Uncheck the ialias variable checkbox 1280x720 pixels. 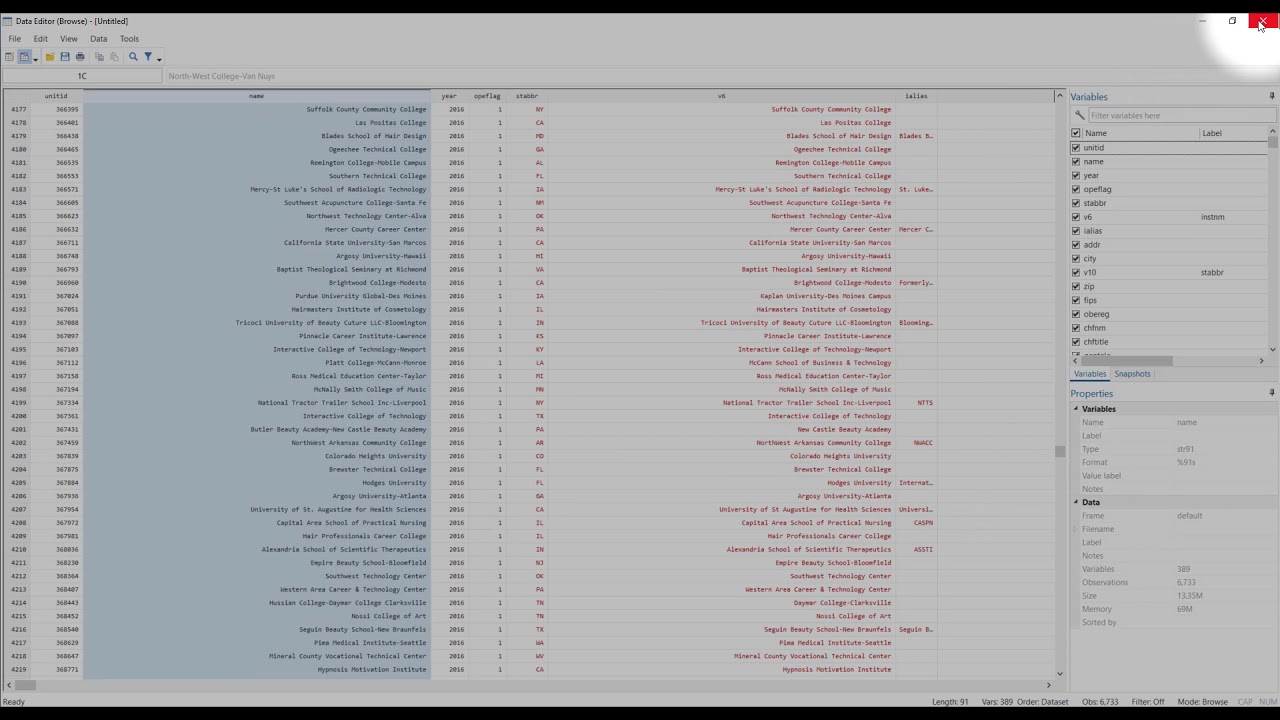pyautogui.click(x=1076, y=231)
